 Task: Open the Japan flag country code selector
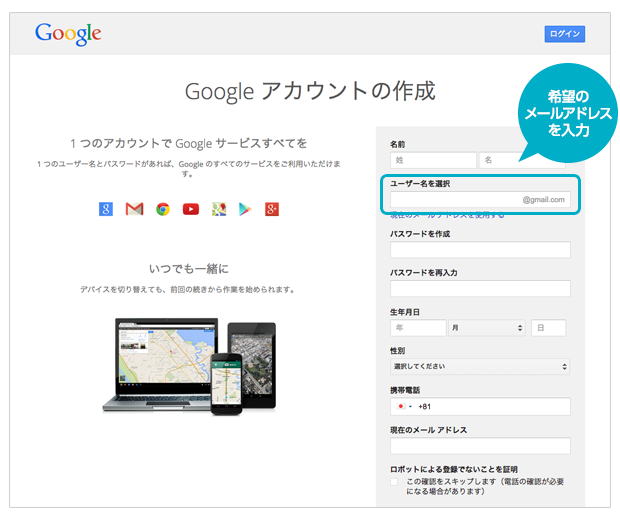404,407
